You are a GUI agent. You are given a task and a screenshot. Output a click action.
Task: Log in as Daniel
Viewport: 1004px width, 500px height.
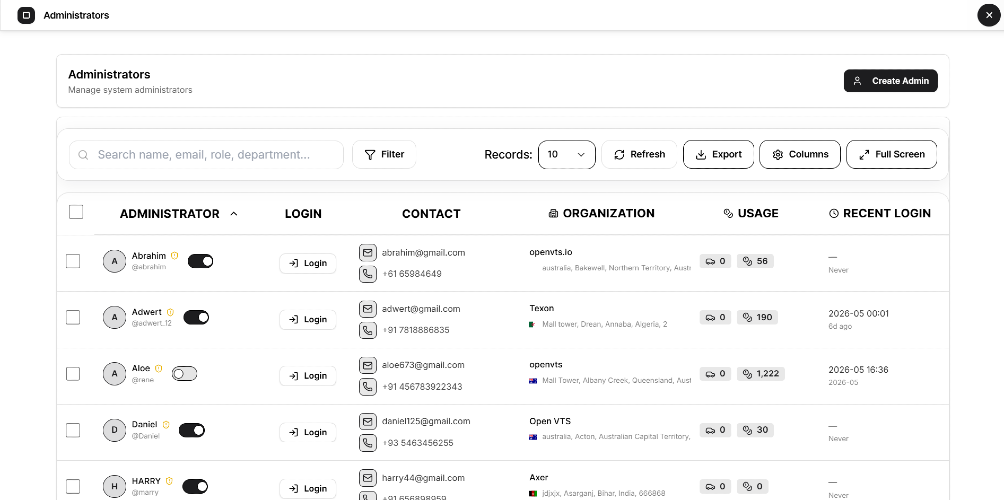tap(308, 432)
